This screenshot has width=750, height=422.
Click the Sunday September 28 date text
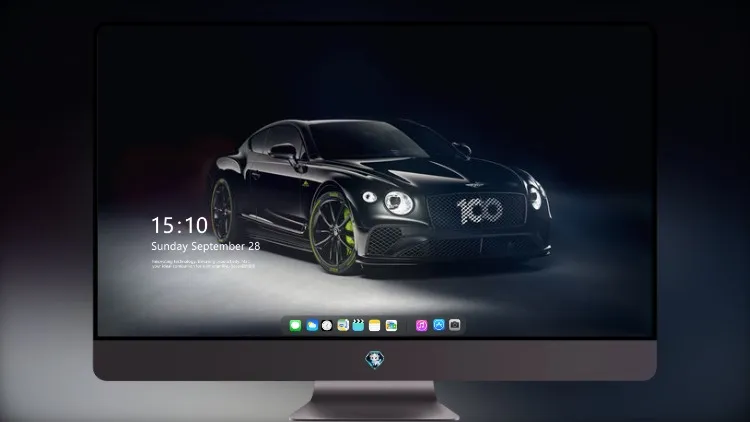pos(206,246)
